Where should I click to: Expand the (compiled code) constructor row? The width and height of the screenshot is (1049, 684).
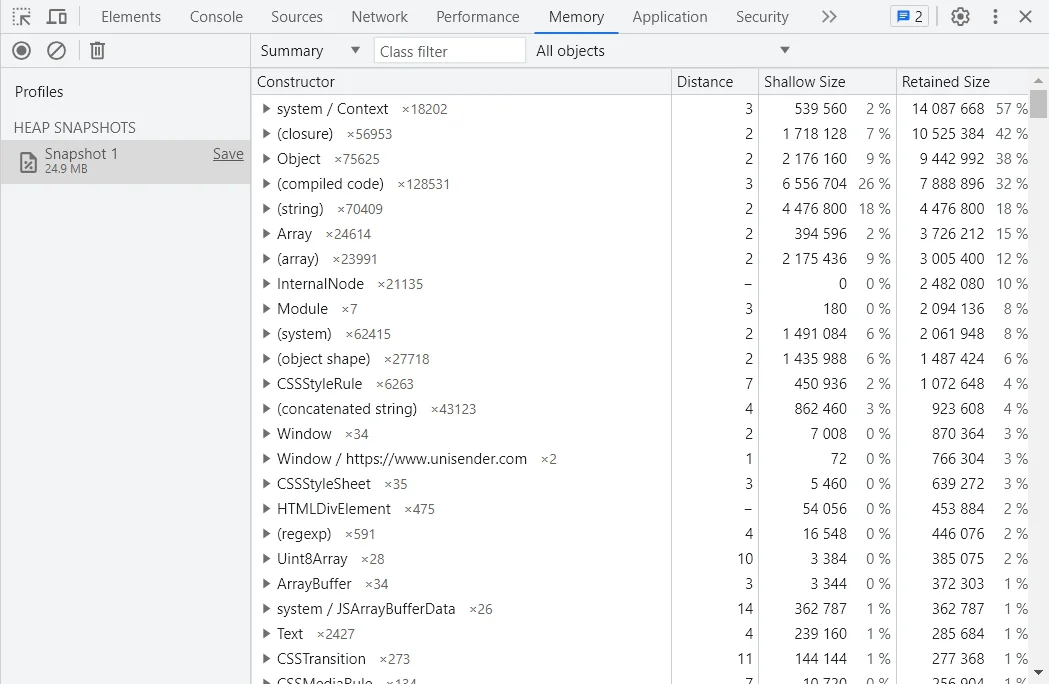266,184
